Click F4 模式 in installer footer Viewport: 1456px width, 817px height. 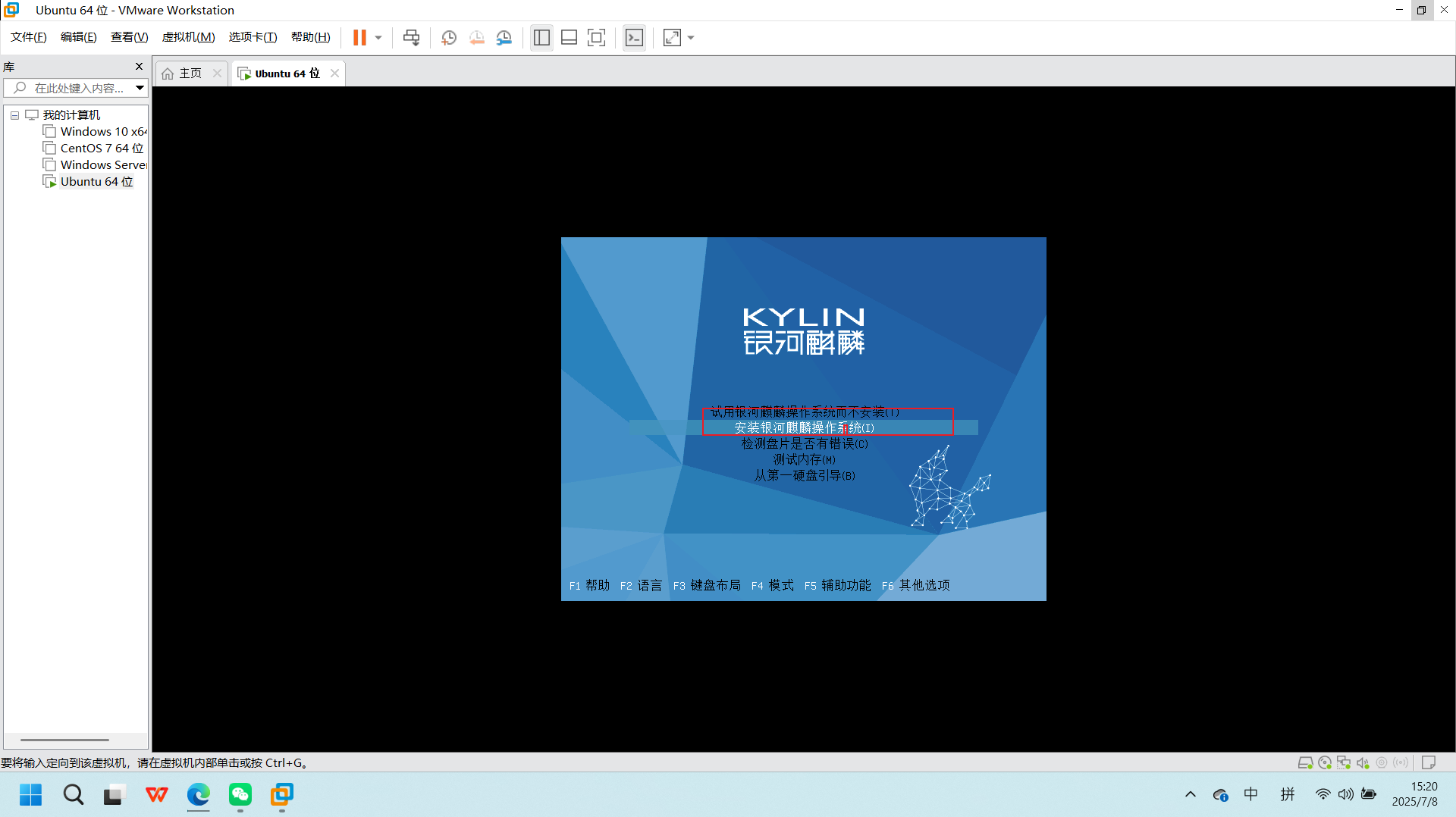772,586
